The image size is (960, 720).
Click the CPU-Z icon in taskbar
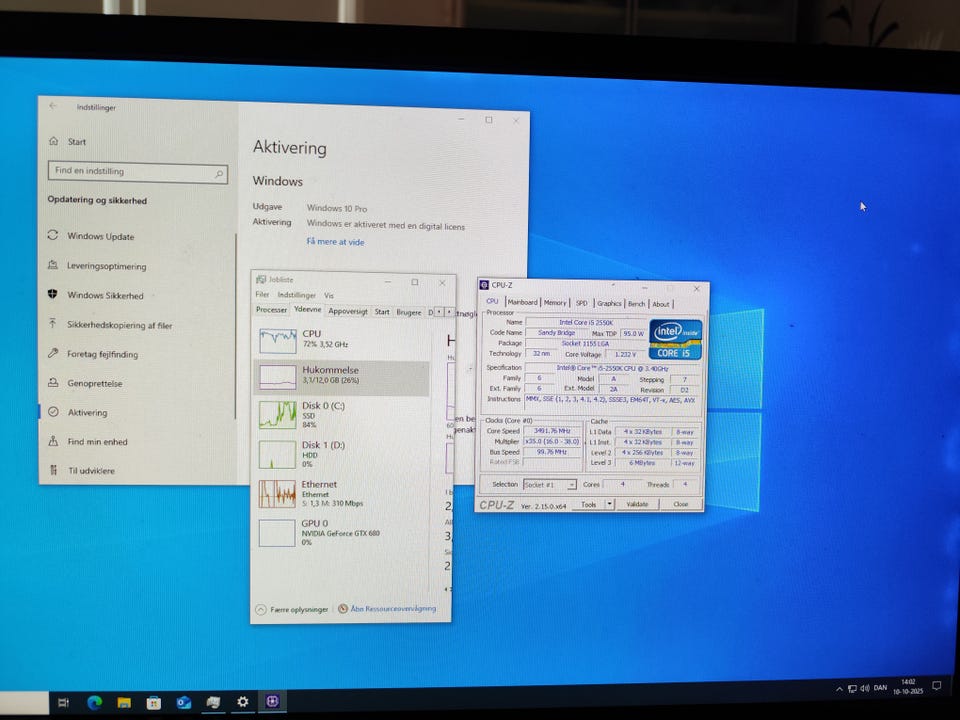pyautogui.click(x=271, y=702)
